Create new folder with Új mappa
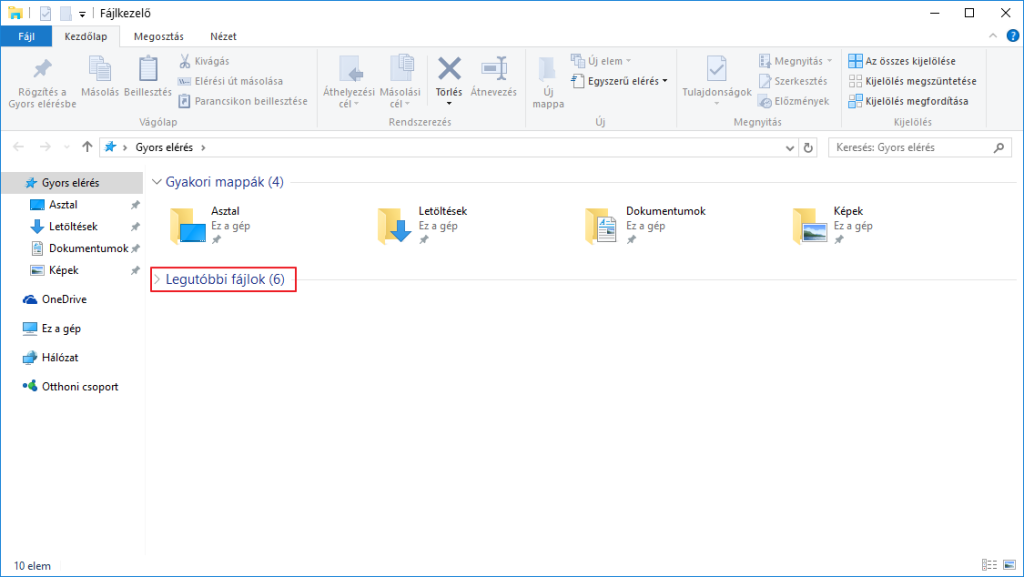 click(x=548, y=82)
